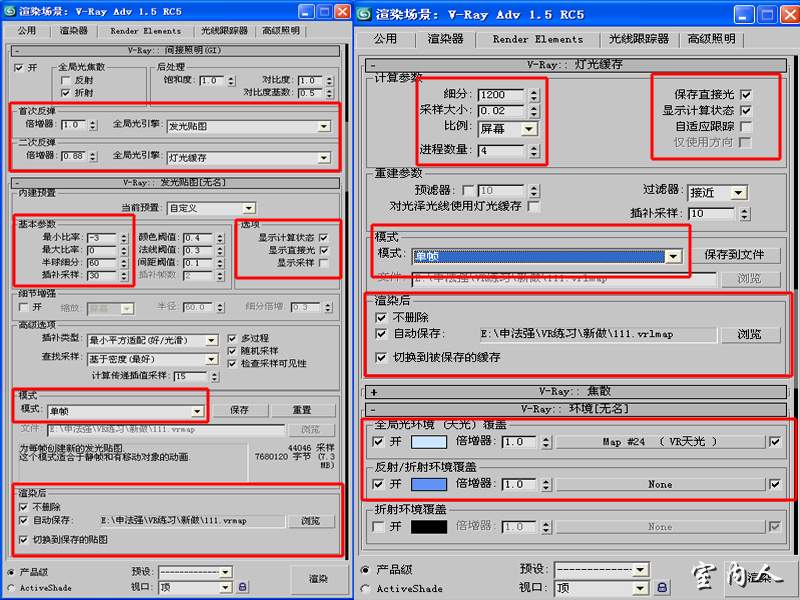Toggle the 折射 caustics checkbox
The height and width of the screenshot is (600, 800).
click(65, 93)
